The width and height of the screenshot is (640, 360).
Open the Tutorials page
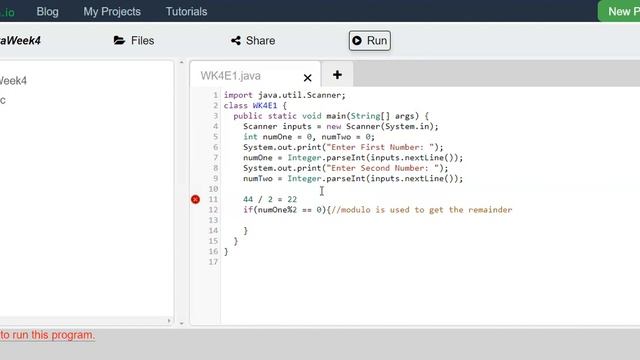tap(186, 11)
